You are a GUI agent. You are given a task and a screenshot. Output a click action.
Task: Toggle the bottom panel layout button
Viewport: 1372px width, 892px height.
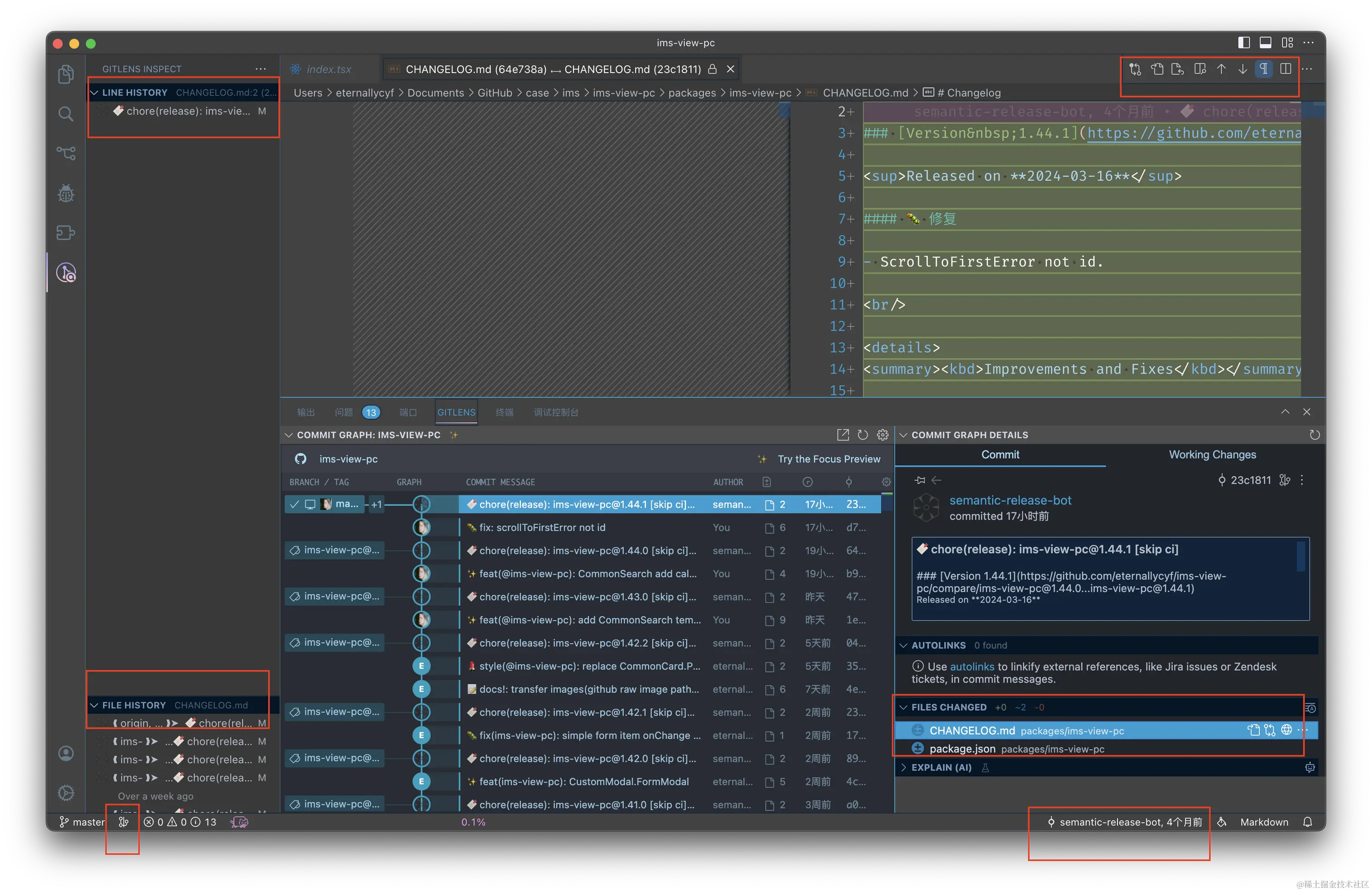pyautogui.click(x=1265, y=43)
